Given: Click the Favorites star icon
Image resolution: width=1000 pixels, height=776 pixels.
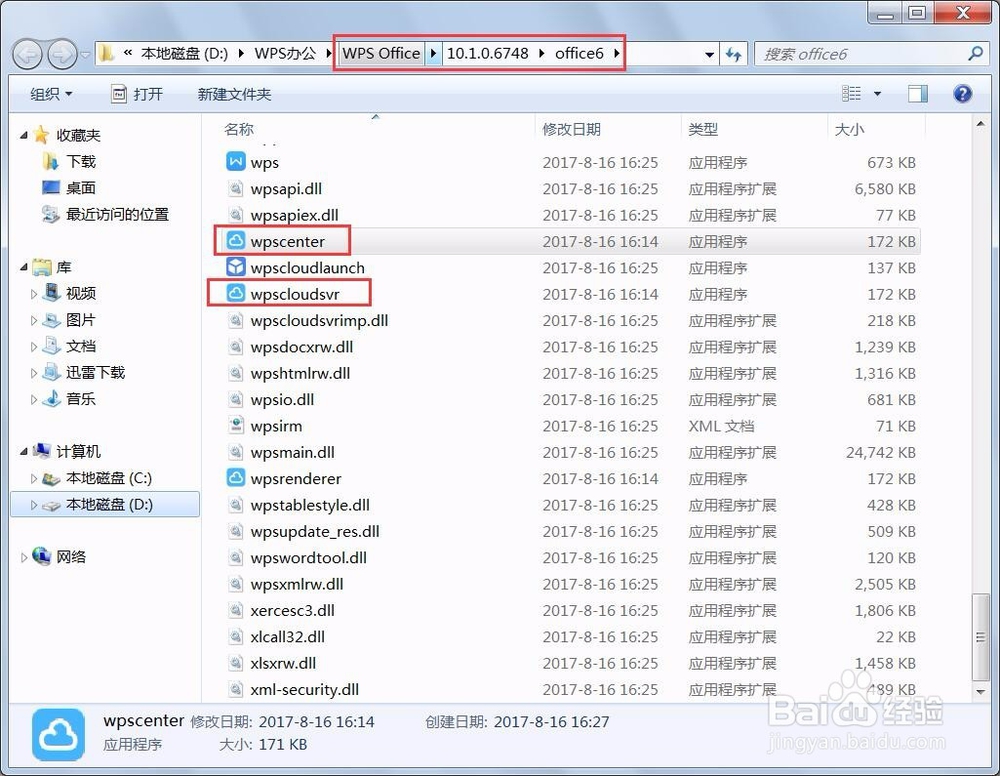Looking at the screenshot, I should [x=41, y=135].
